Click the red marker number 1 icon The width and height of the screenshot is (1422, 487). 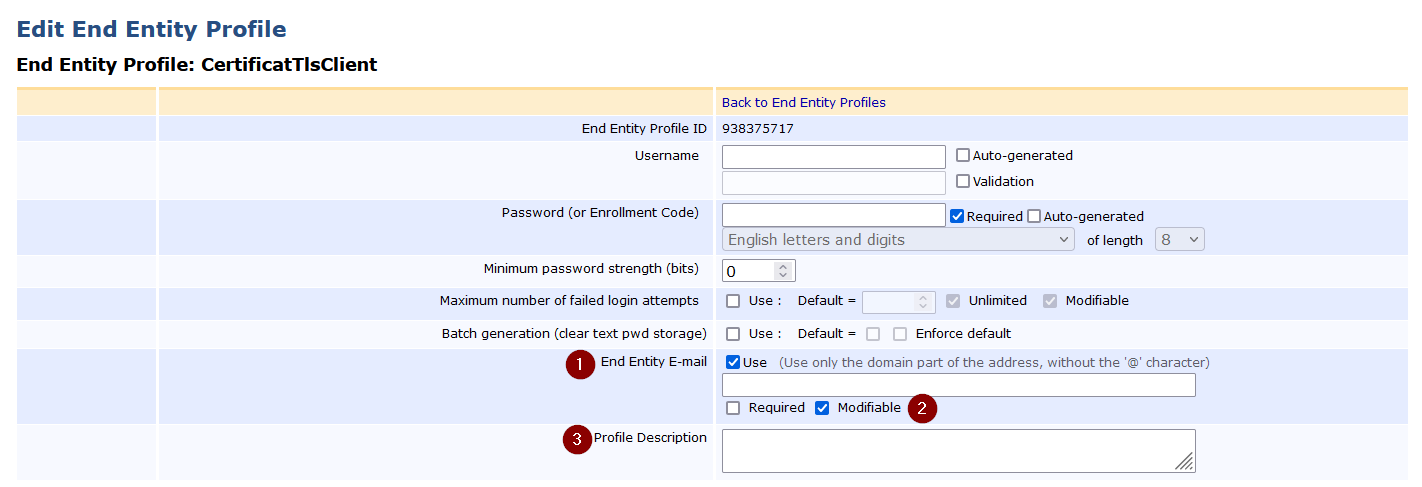point(580,365)
